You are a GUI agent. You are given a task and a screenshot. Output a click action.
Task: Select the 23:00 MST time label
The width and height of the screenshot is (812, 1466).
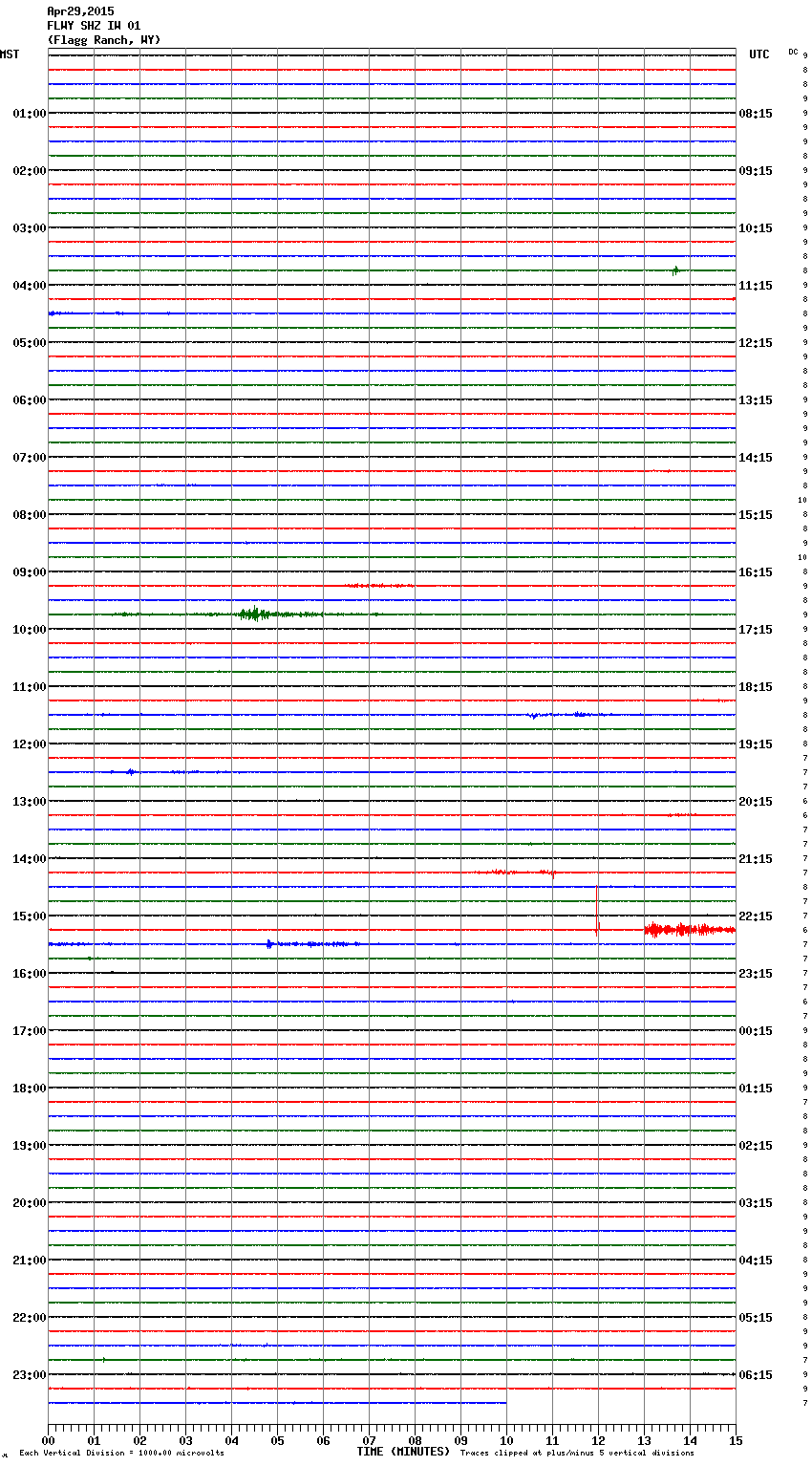pyautogui.click(x=30, y=1375)
